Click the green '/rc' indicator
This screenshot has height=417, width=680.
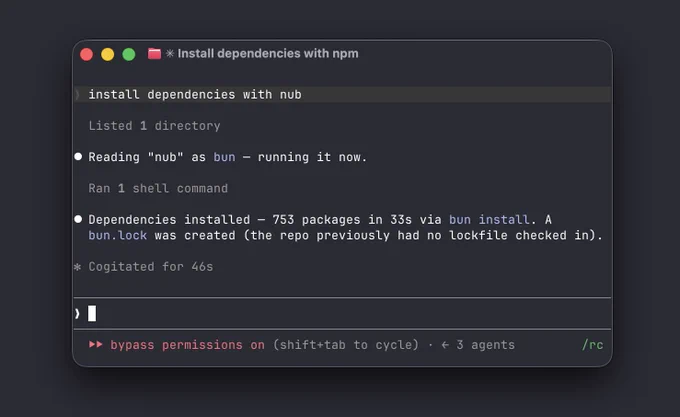pos(592,345)
